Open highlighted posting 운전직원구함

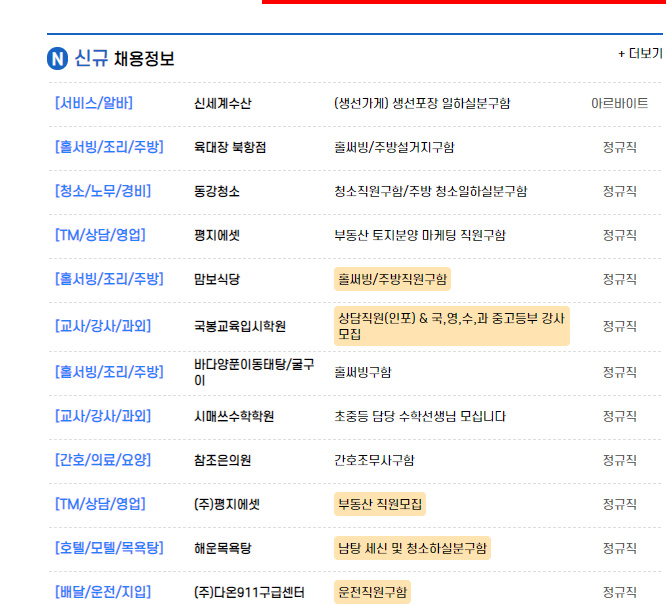pyautogui.click(x=372, y=592)
